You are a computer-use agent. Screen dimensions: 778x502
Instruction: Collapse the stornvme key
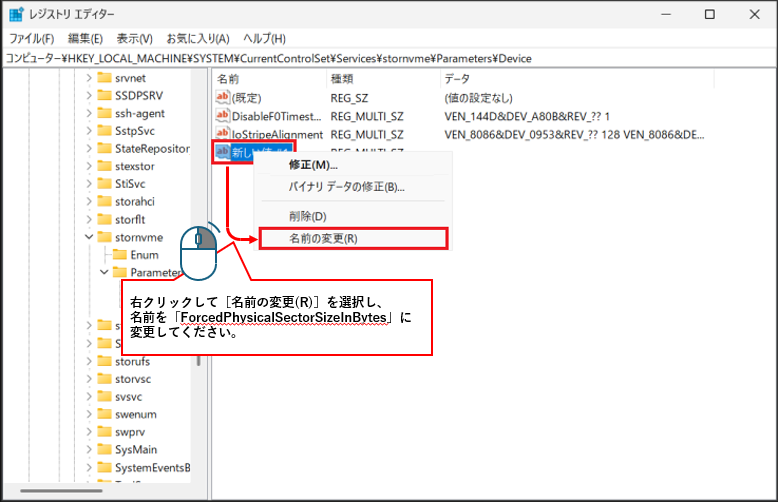[89, 237]
